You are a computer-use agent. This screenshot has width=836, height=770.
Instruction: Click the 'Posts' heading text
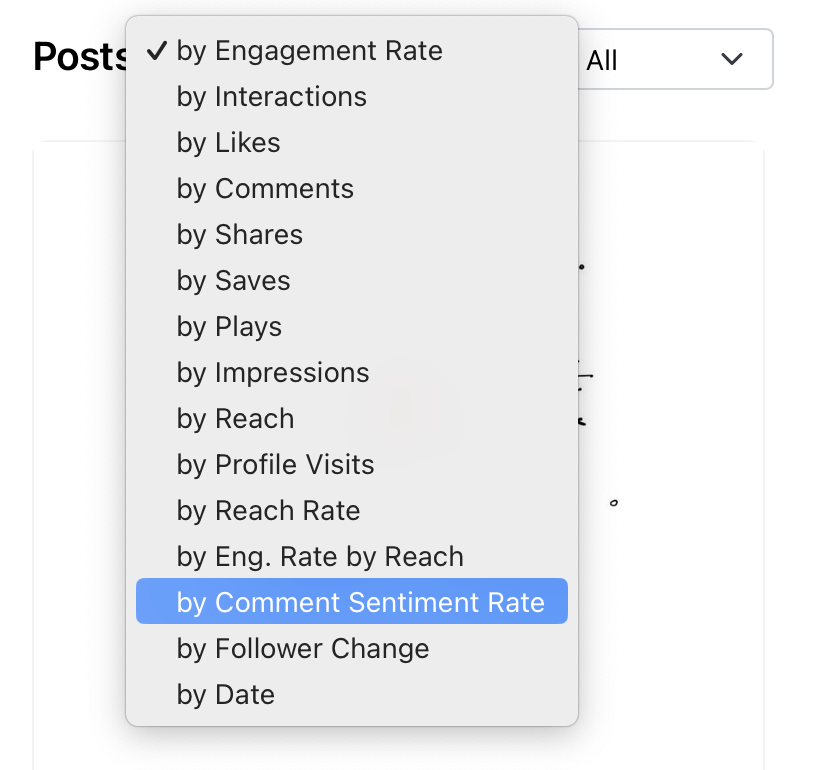pyautogui.click(x=78, y=58)
